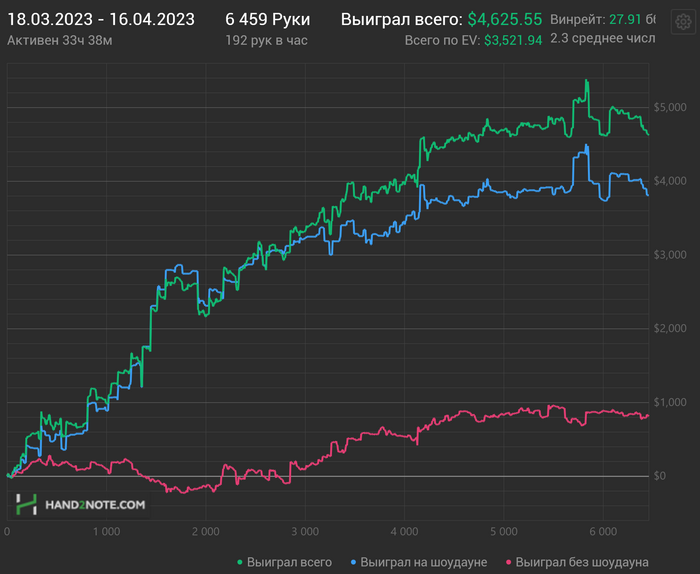Image resolution: width=700 pixels, height=574 pixels.
Task: Click the $2,000 y-axis label
Action: (670, 329)
